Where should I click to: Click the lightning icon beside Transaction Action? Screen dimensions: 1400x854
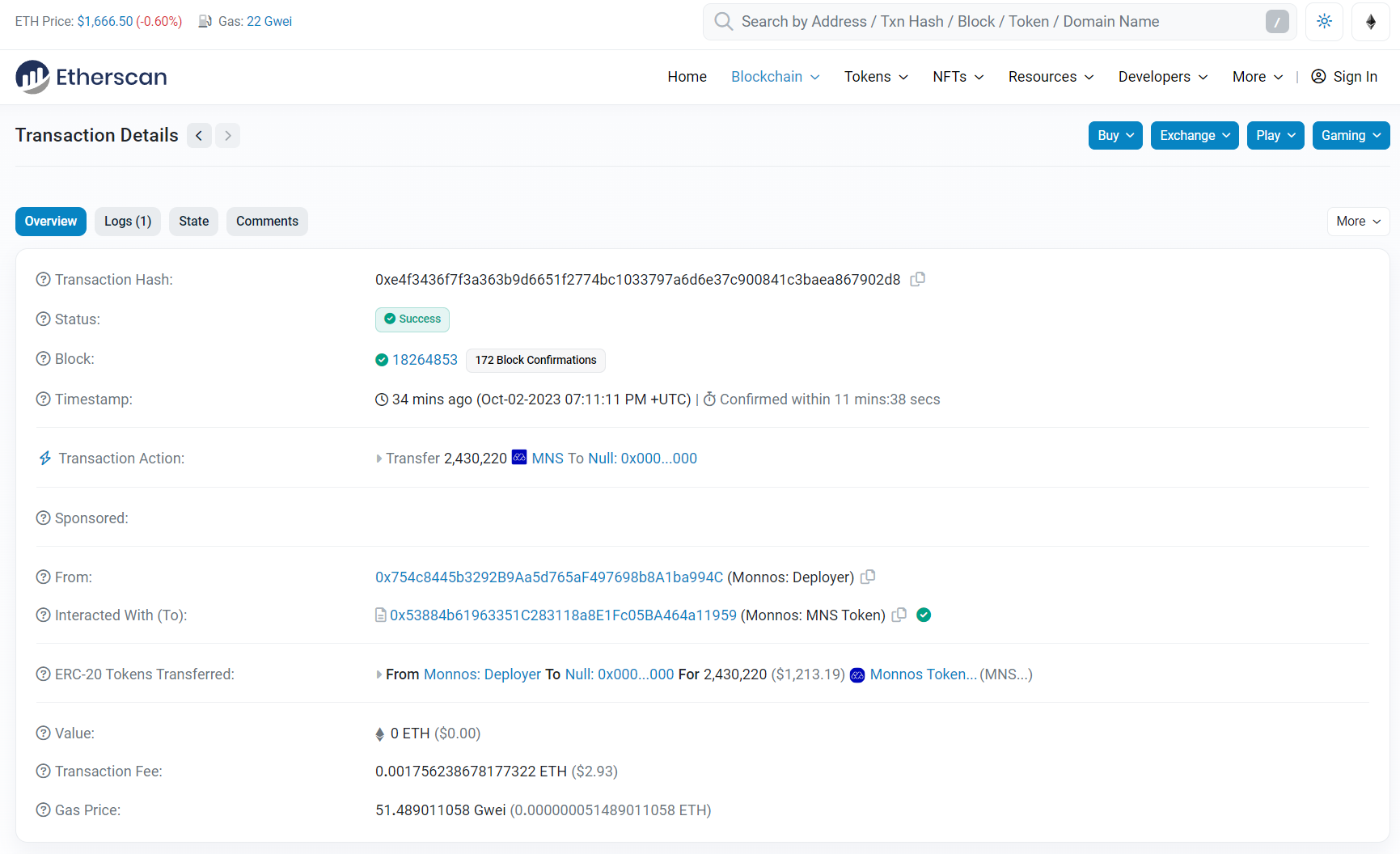(45, 459)
